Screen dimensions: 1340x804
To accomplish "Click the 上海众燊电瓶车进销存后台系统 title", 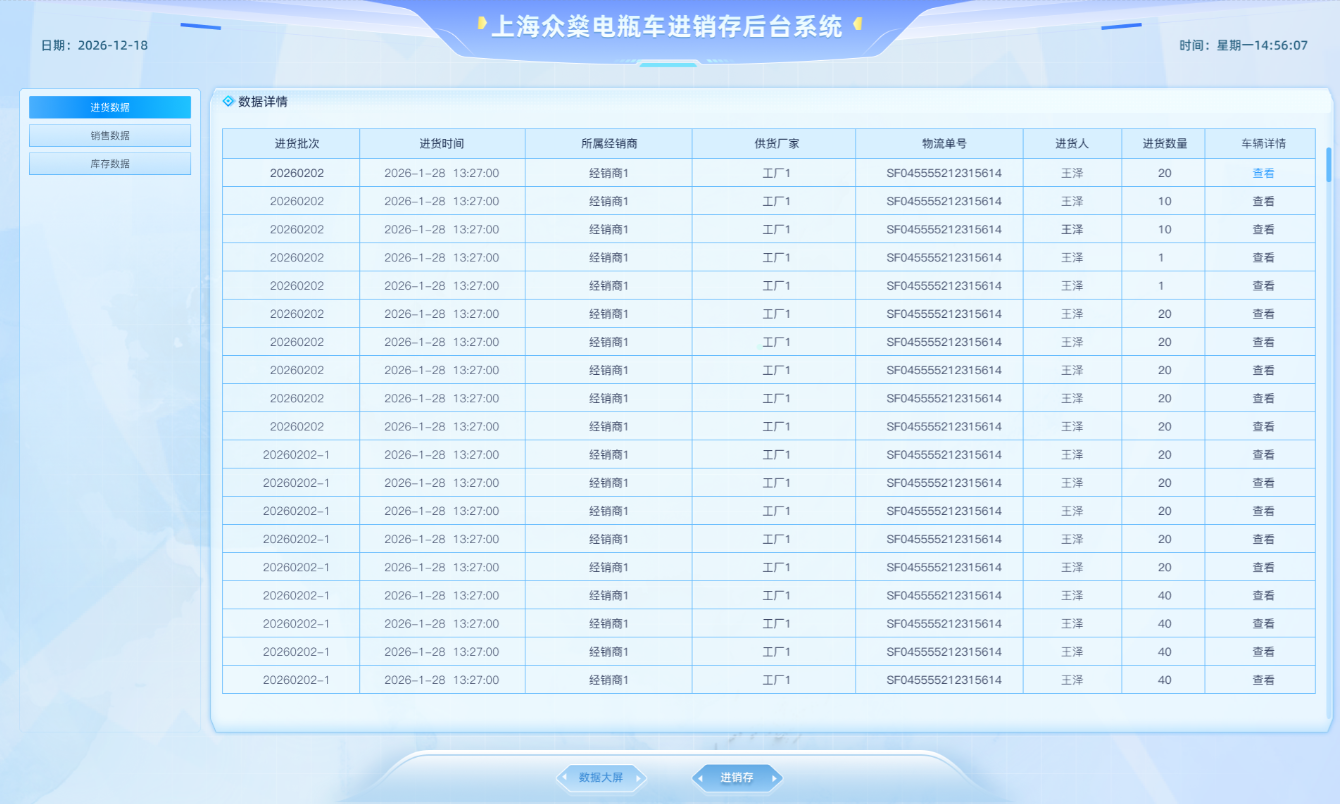I will [x=667, y=26].
